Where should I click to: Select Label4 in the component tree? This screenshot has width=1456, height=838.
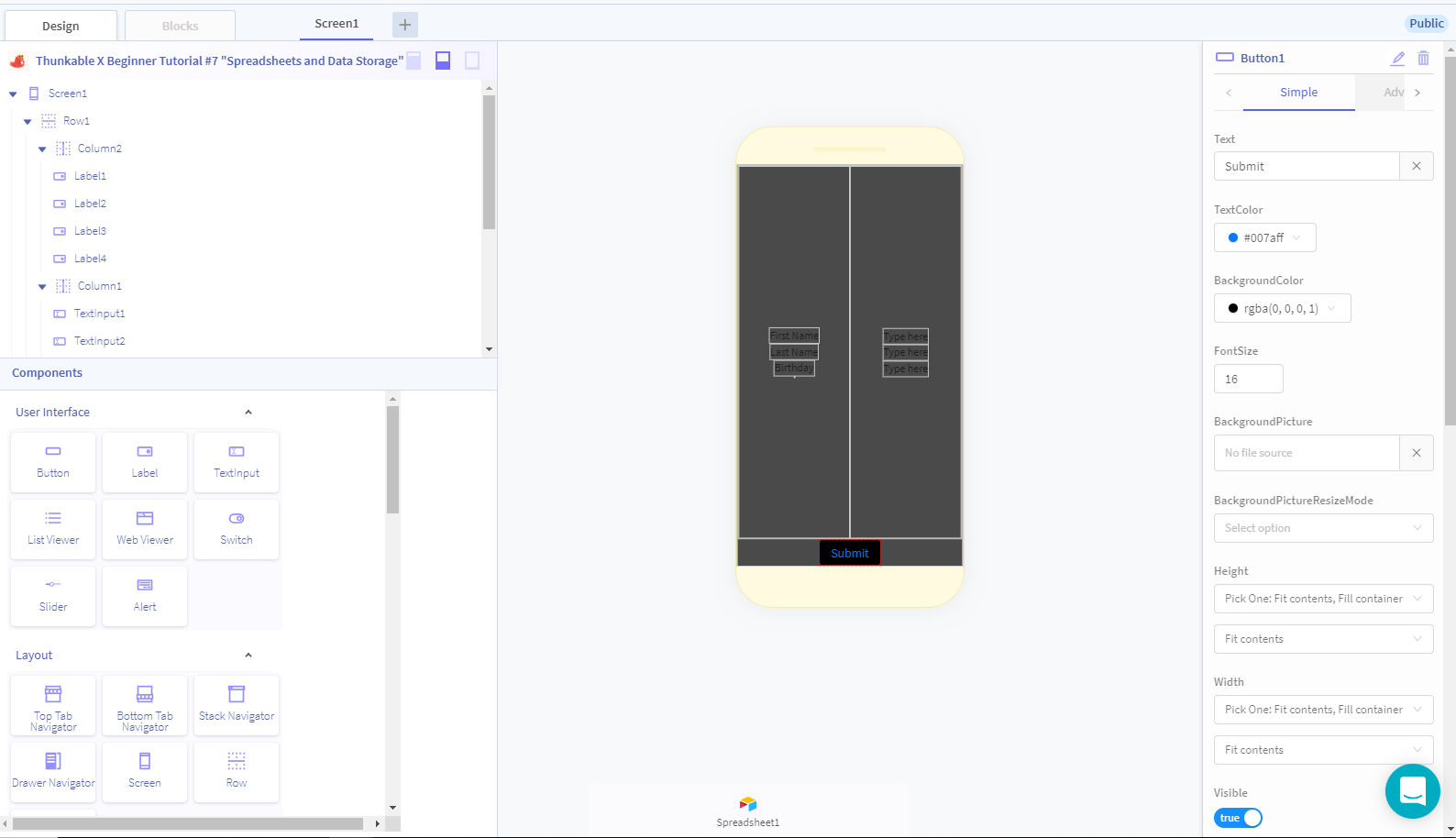click(90, 259)
